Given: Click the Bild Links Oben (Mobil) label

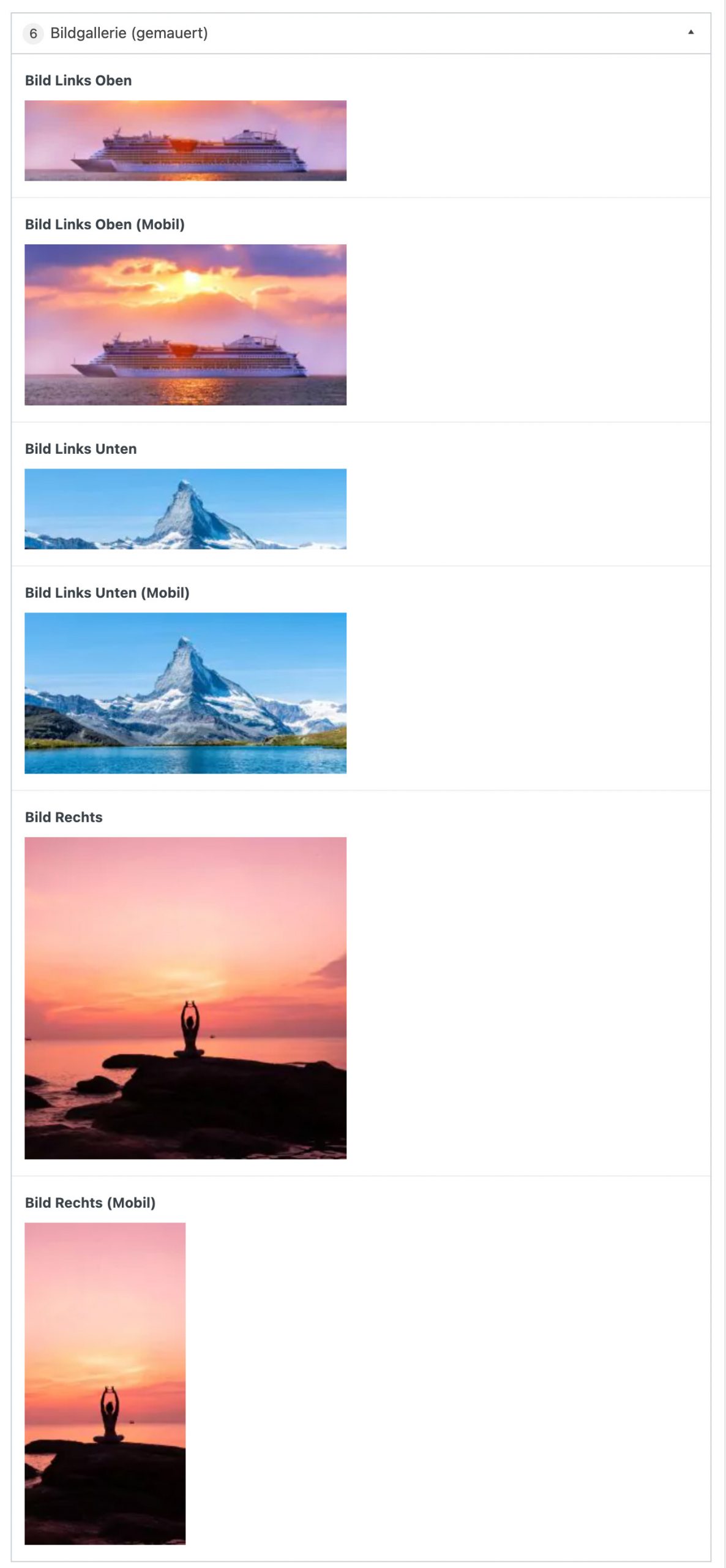Looking at the screenshot, I should click(105, 224).
